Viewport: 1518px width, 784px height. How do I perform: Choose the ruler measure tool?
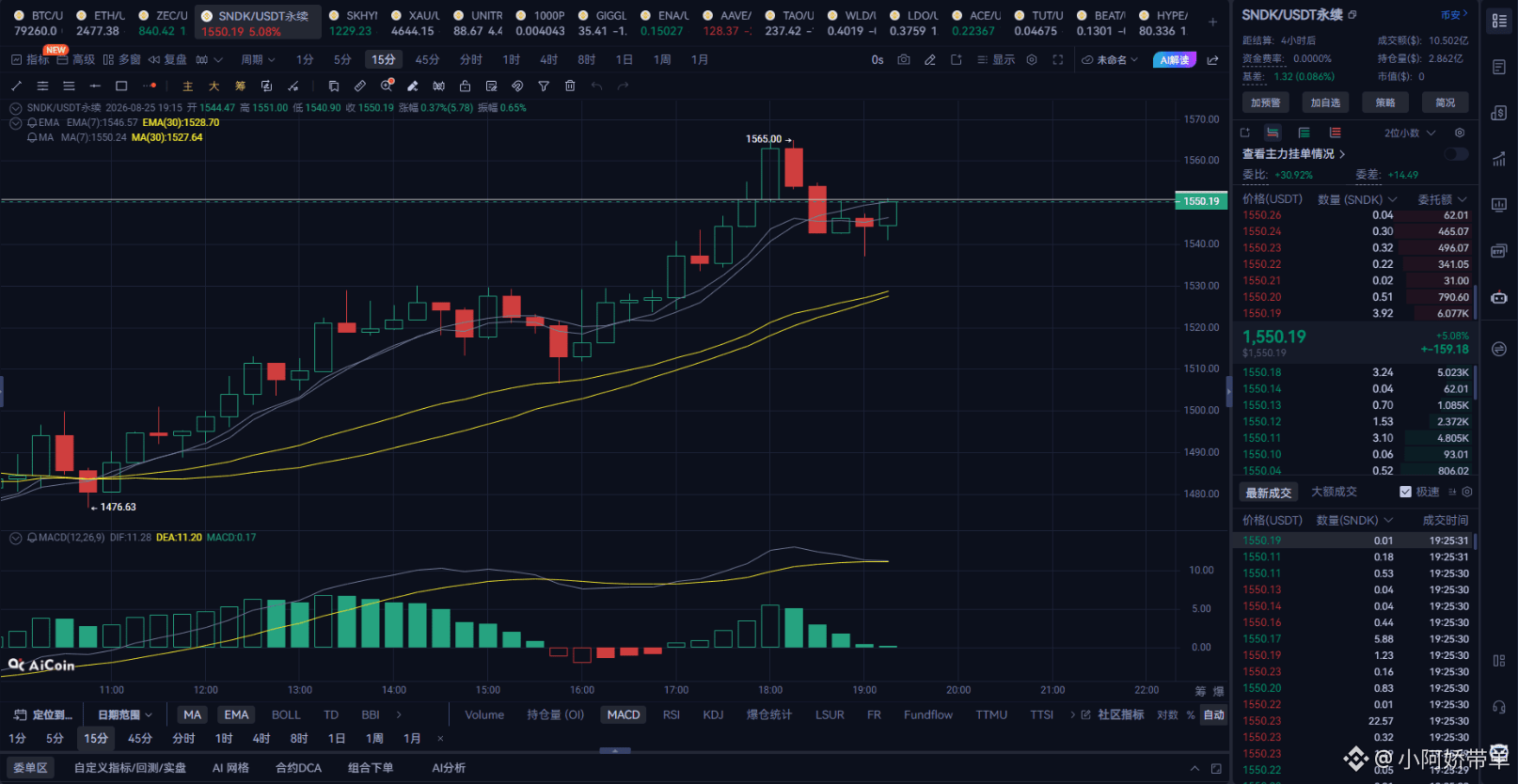(x=359, y=86)
